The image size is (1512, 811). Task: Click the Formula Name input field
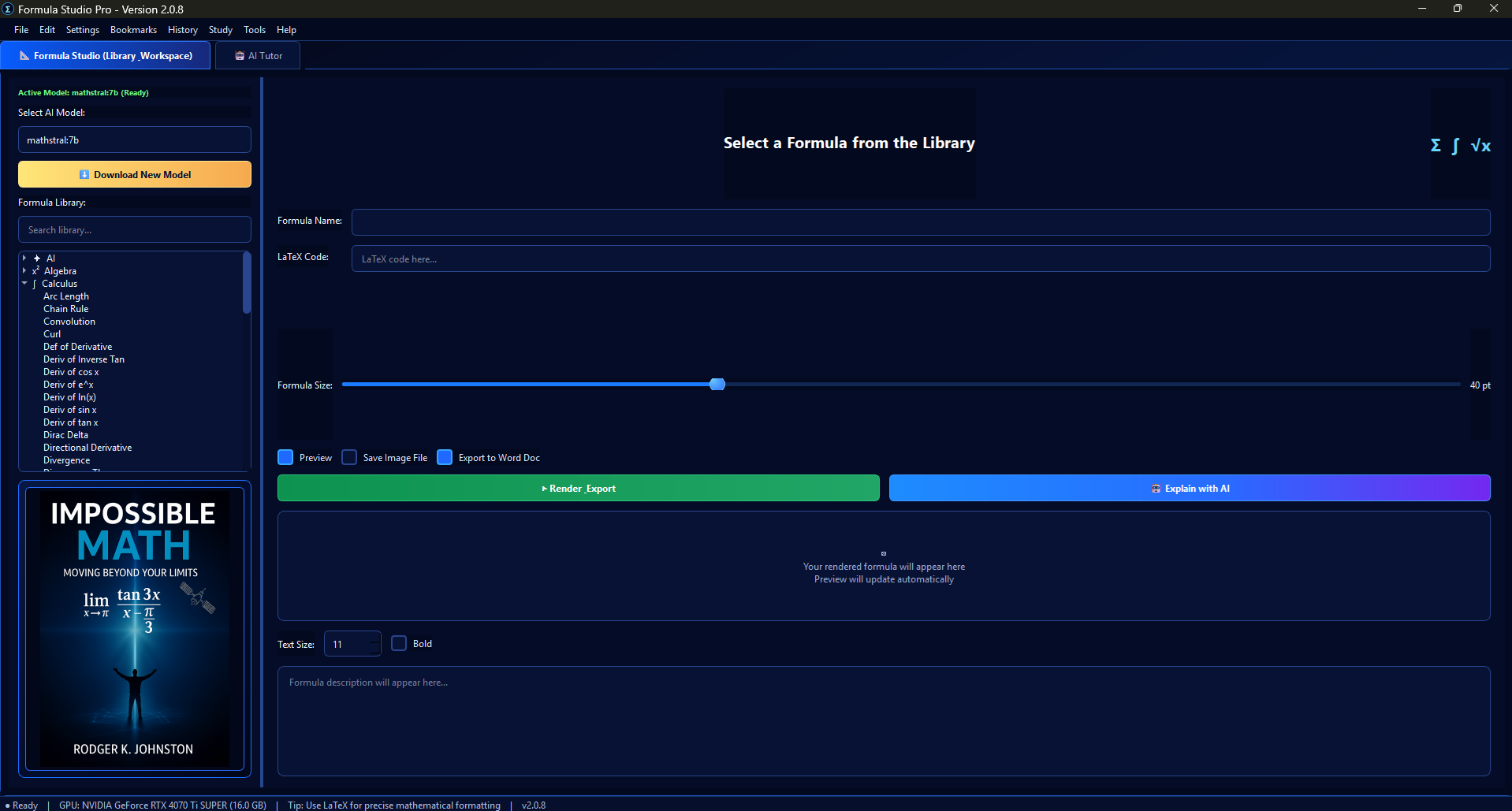(x=921, y=222)
